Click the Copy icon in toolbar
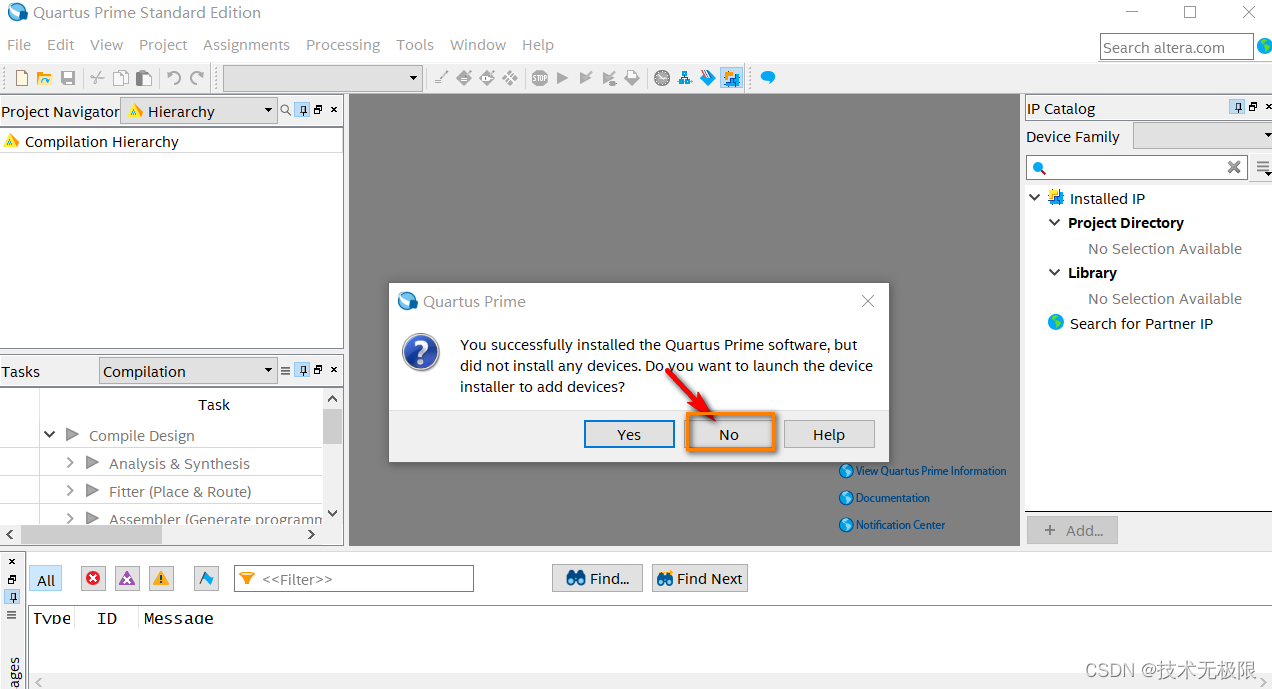 121,78
